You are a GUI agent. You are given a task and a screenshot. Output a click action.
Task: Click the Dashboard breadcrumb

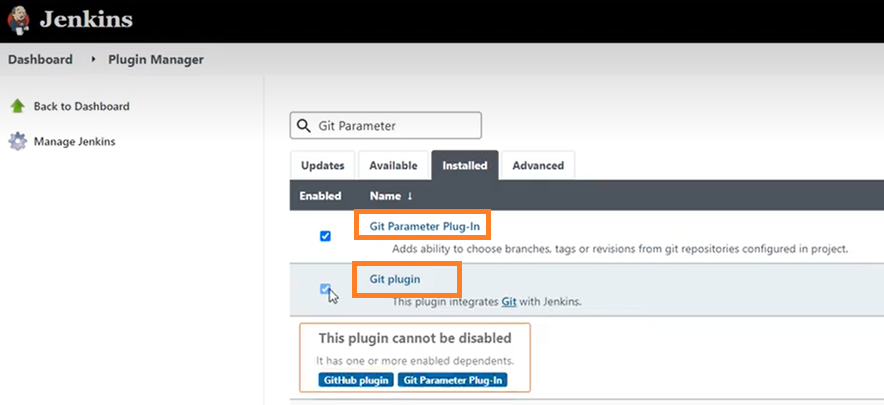pyautogui.click(x=40, y=59)
